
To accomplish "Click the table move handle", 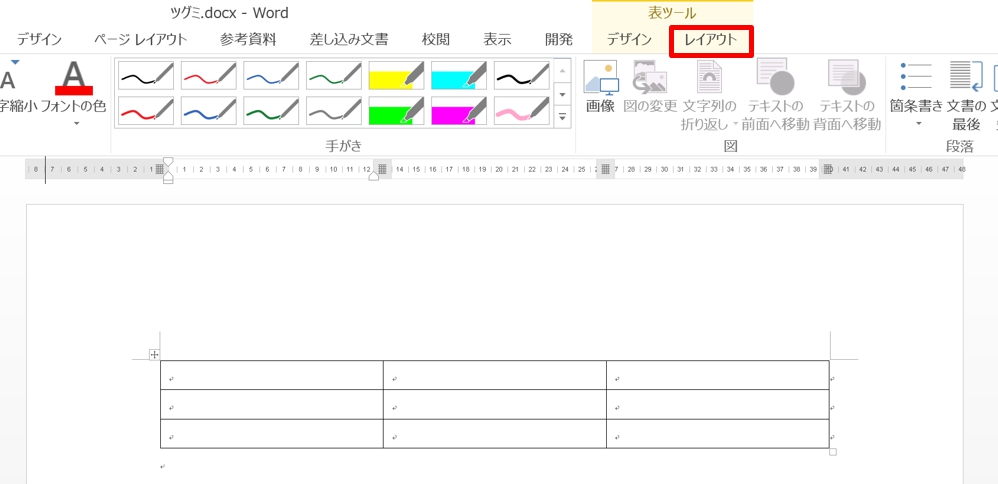I will pyautogui.click(x=154, y=354).
